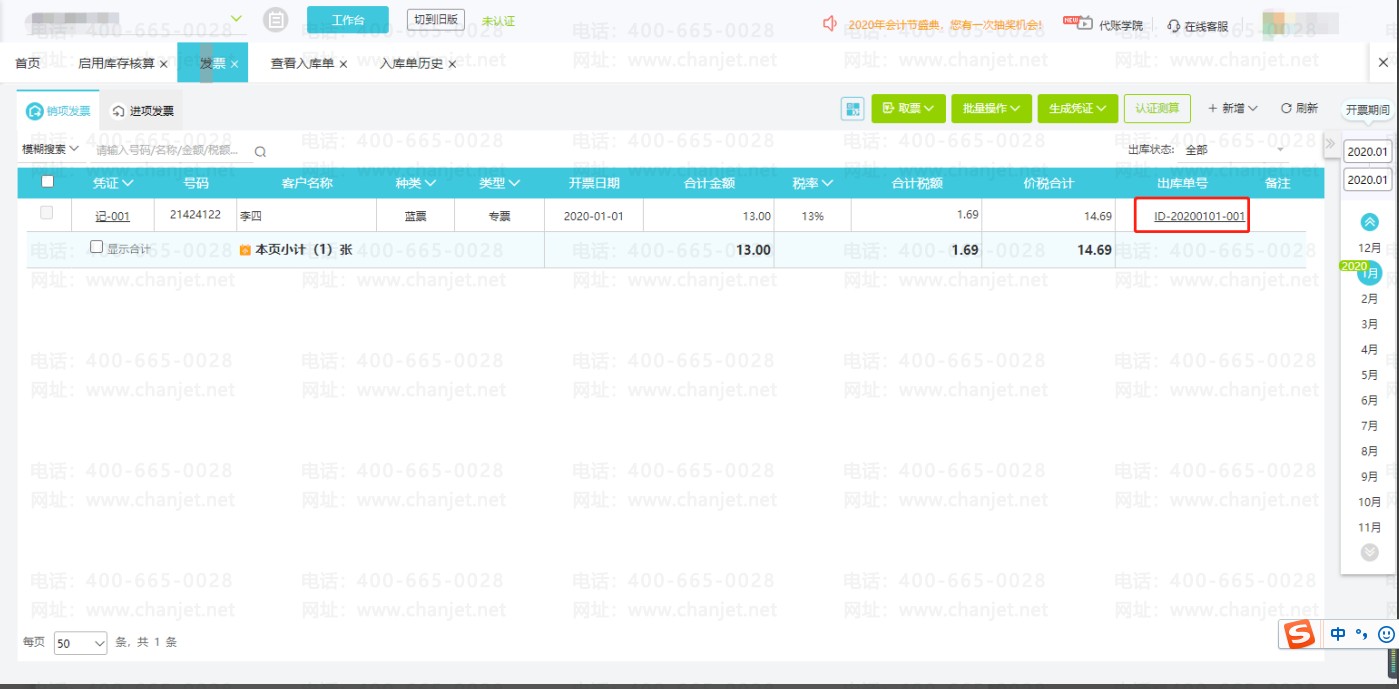Open voucher link 记-001
This screenshot has width=1399, height=689.
tap(112, 216)
